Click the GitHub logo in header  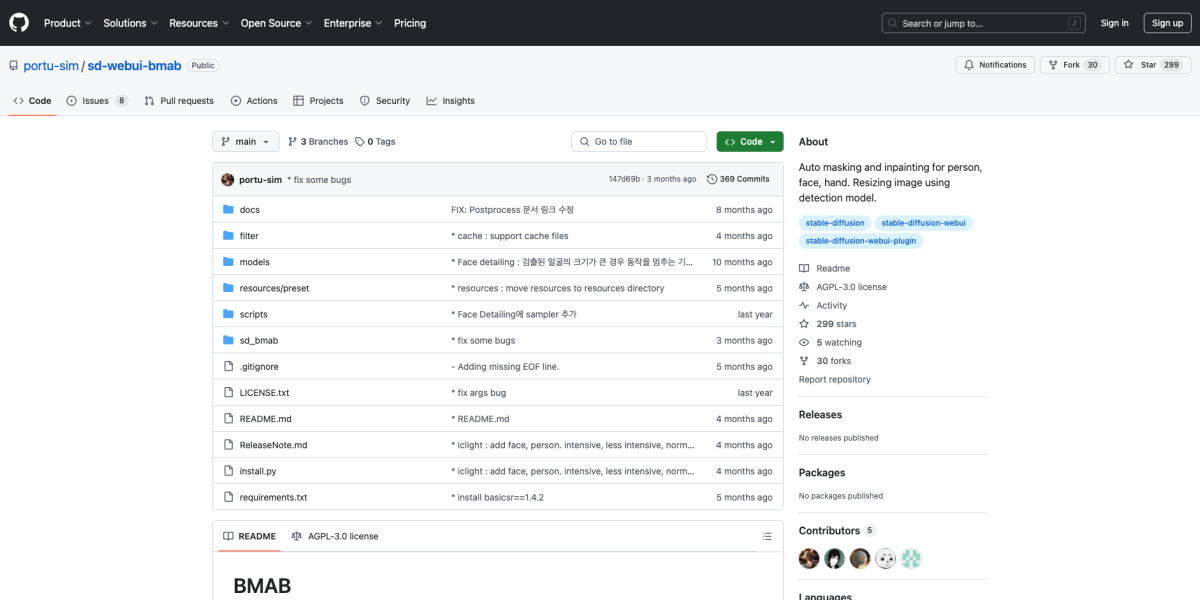[x=19, y=23]
